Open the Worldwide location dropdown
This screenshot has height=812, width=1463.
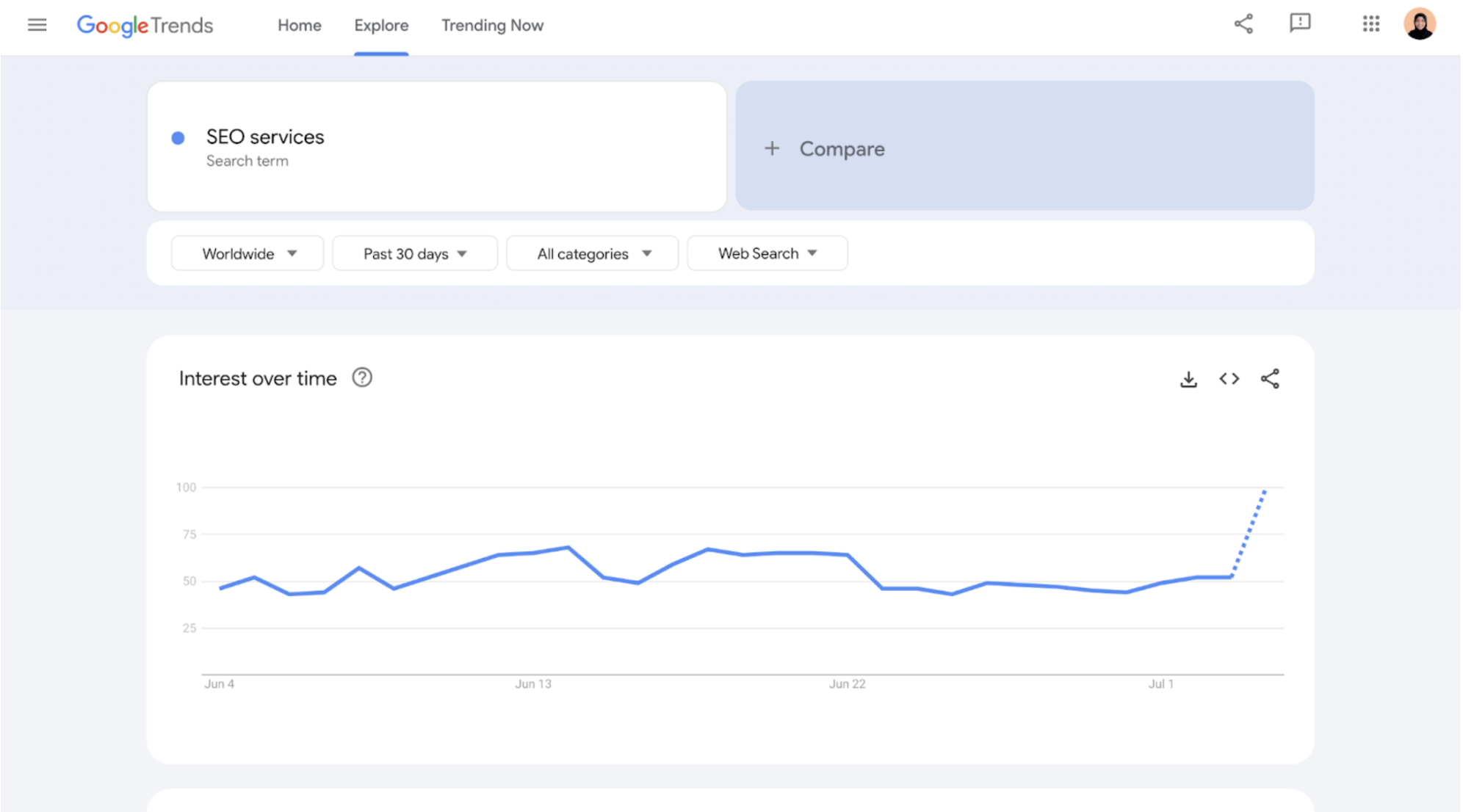(247, 253)
